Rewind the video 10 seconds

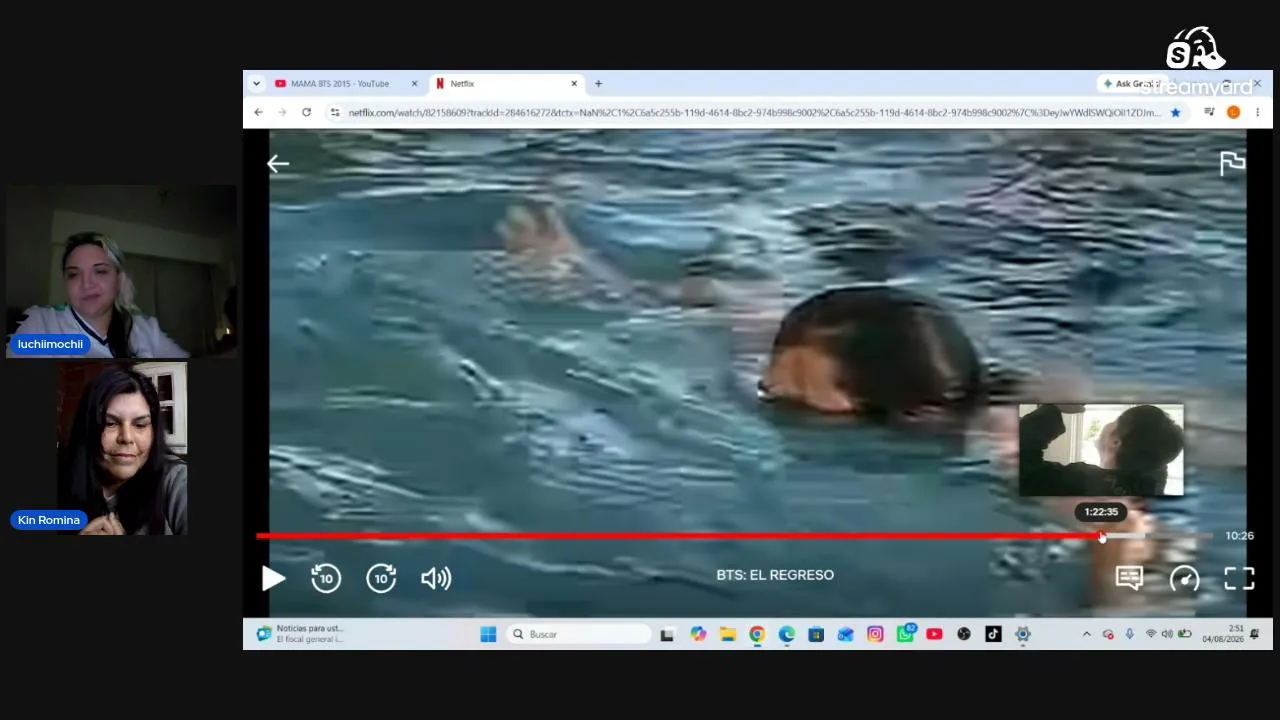326,578
